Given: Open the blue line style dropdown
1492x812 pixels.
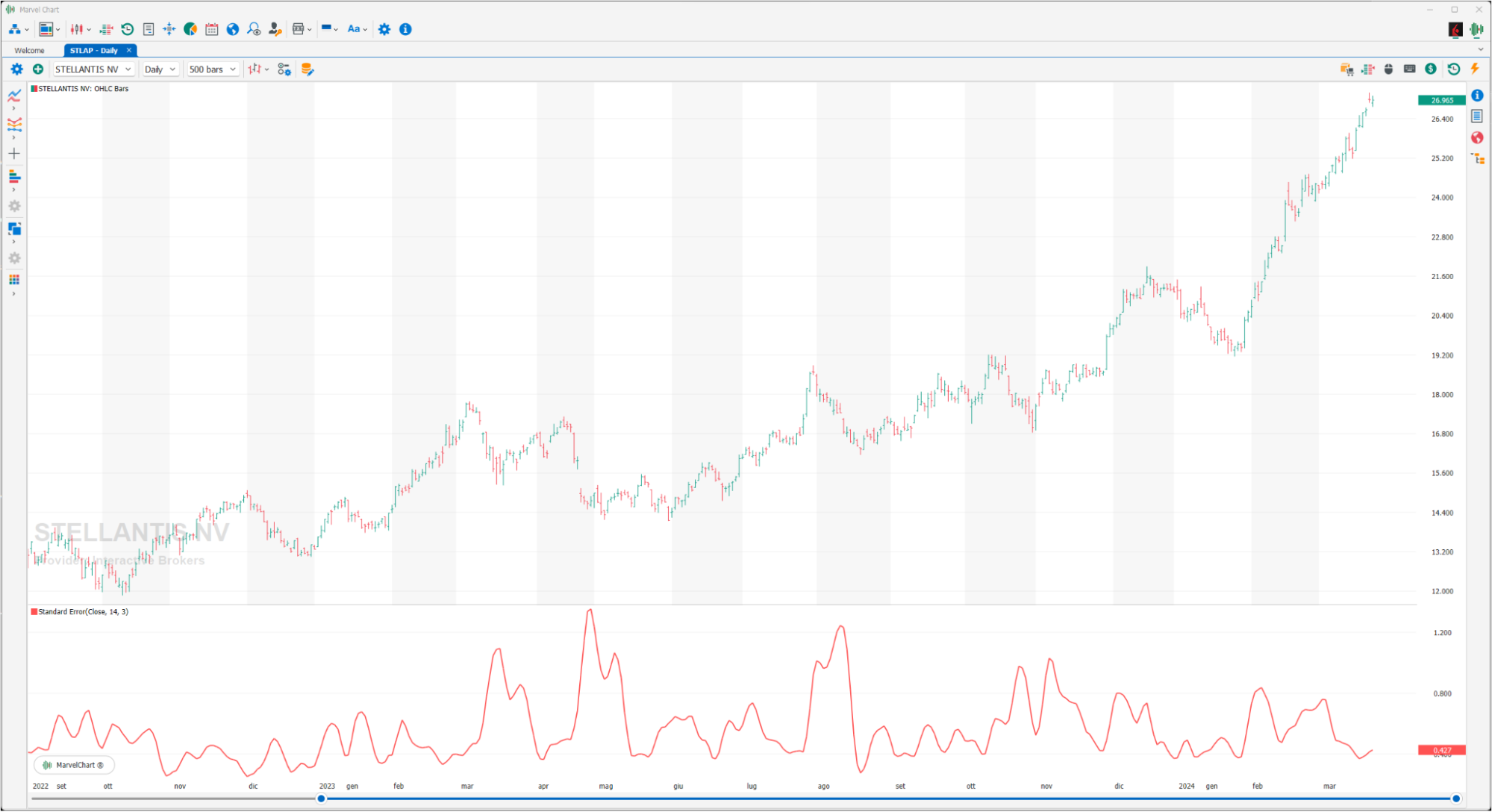Looking at the screenshot, I should (329, 29).
